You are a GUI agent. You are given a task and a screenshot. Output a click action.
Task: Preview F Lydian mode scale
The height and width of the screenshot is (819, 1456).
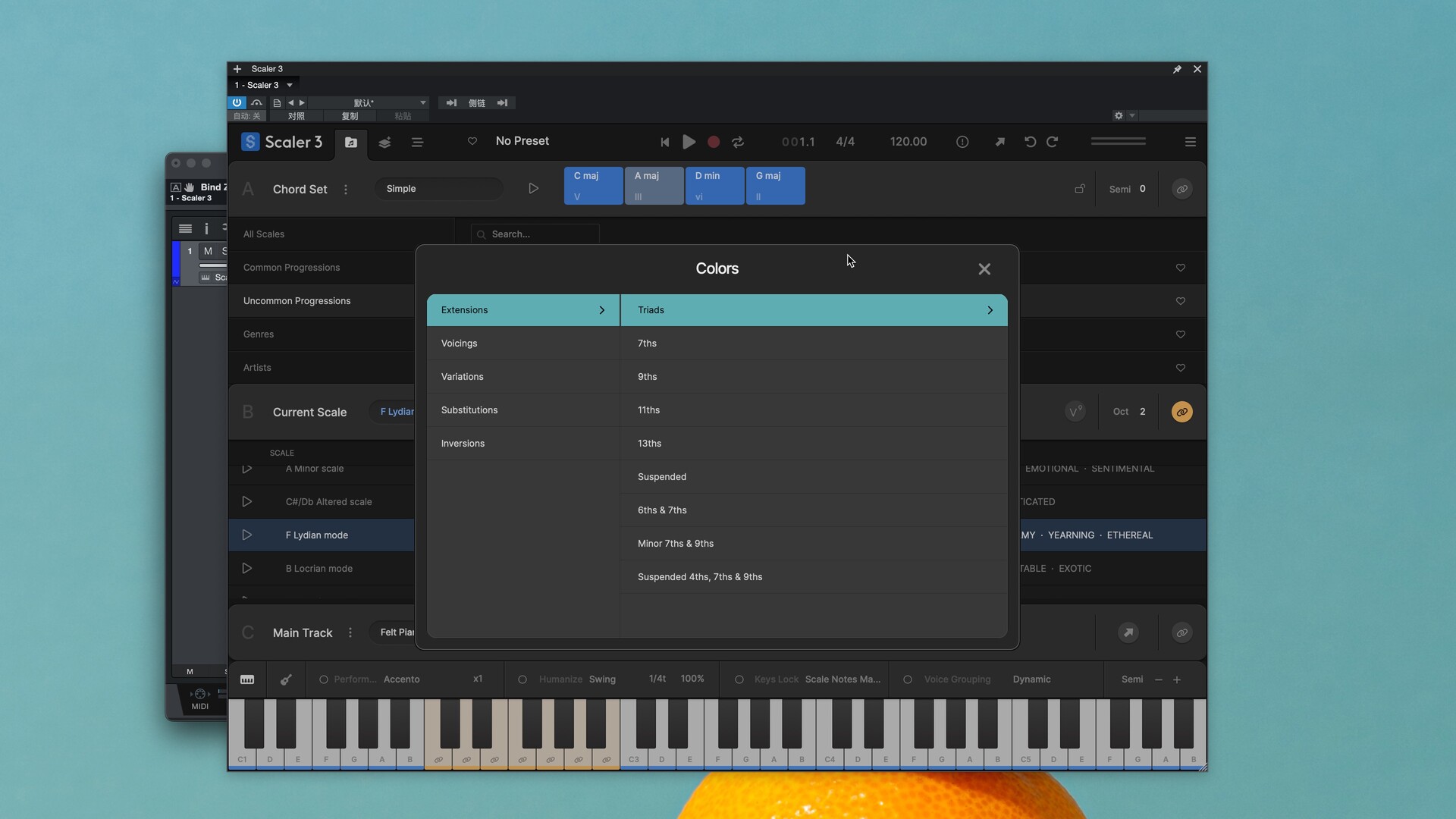click(x=247, y=535)
